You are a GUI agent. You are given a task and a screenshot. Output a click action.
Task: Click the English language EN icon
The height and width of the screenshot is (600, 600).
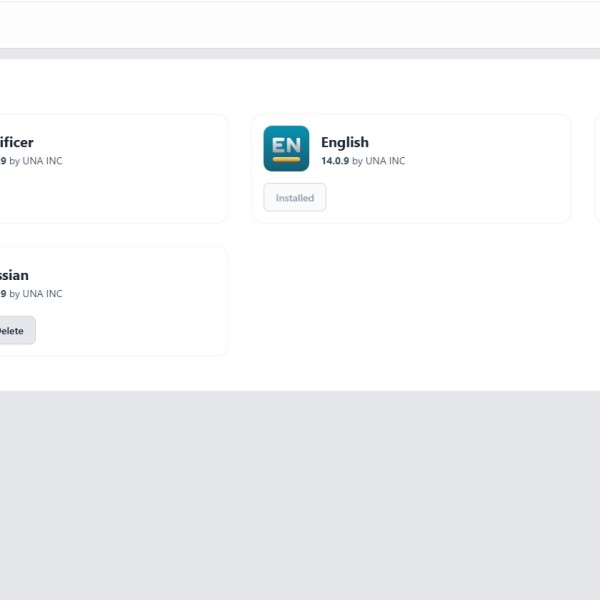click(286, 148)
